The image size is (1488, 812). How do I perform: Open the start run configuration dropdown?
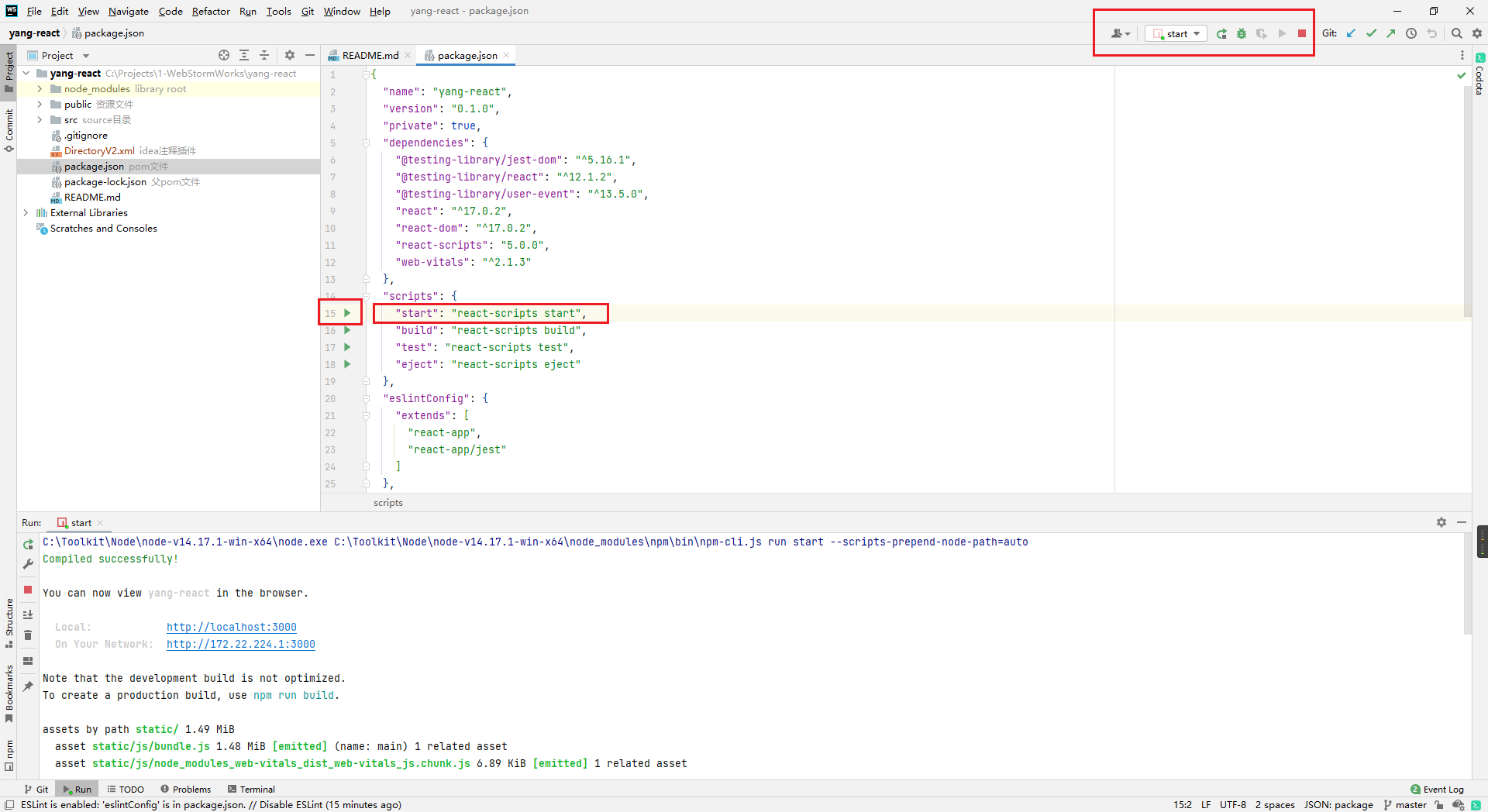(x=1176, y=33)
